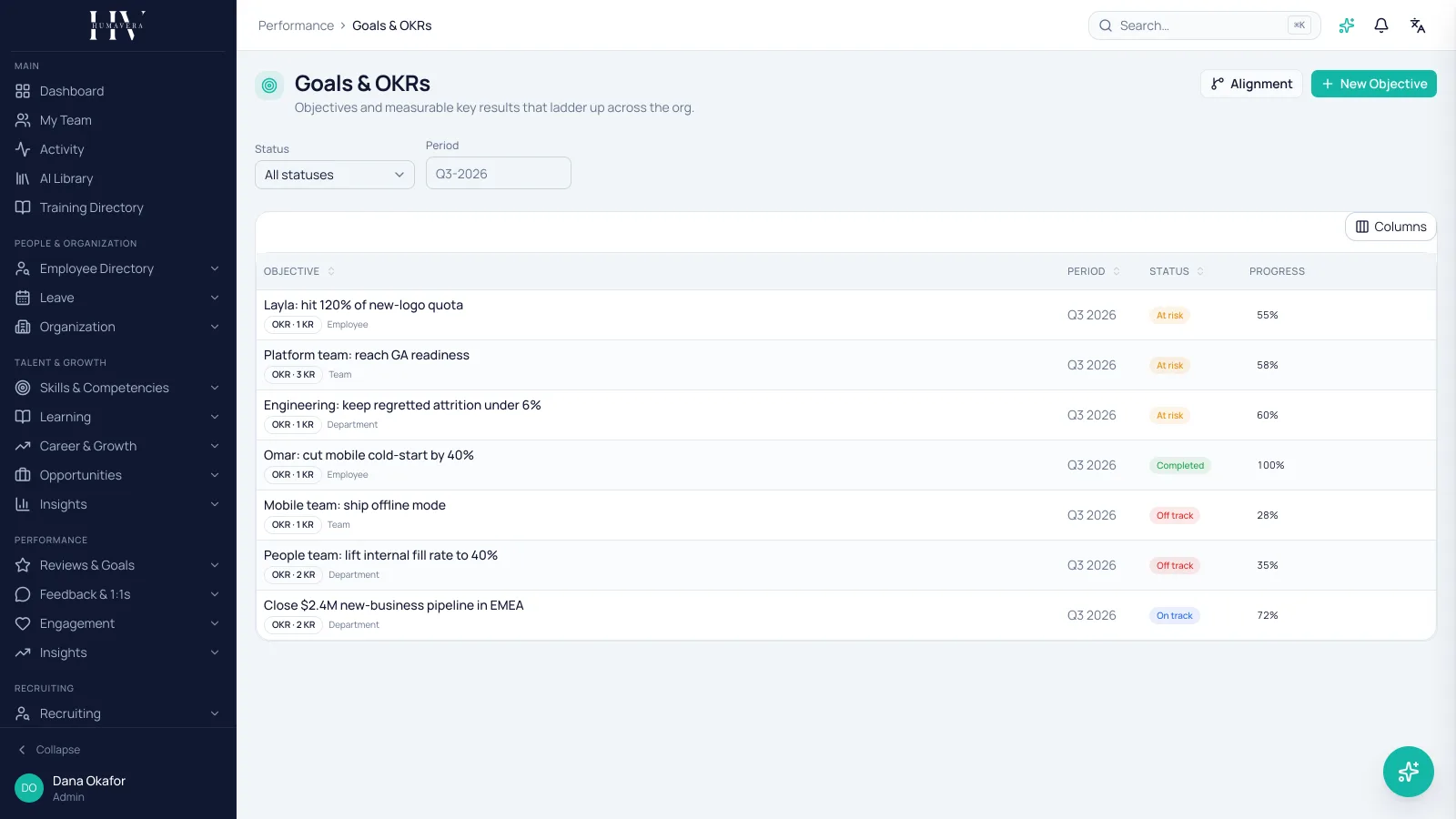
Task: Click the Period Q3-2026 field
Action: [499, 173]
